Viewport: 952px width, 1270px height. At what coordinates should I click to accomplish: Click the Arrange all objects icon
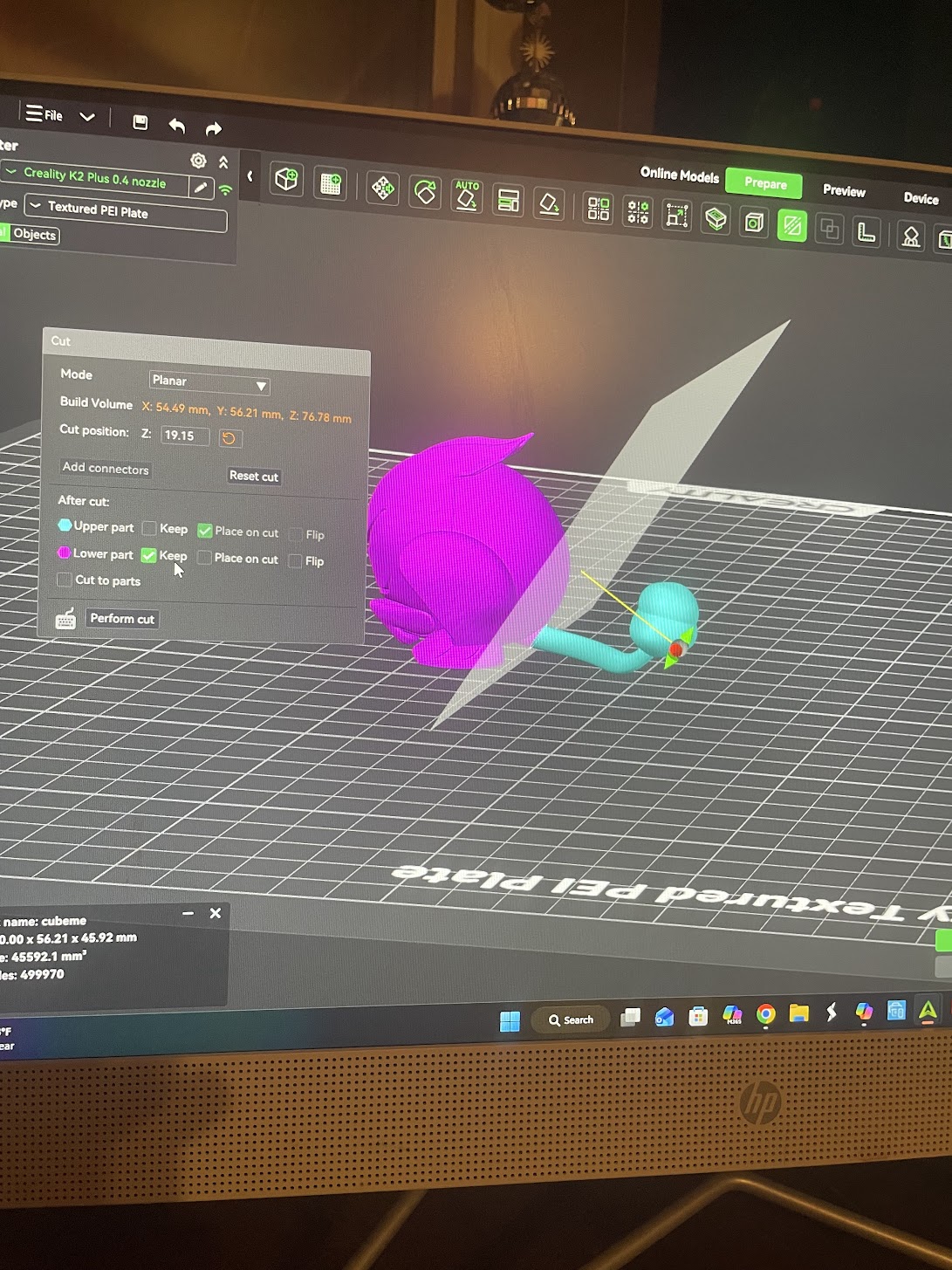[x=598, y=209]
